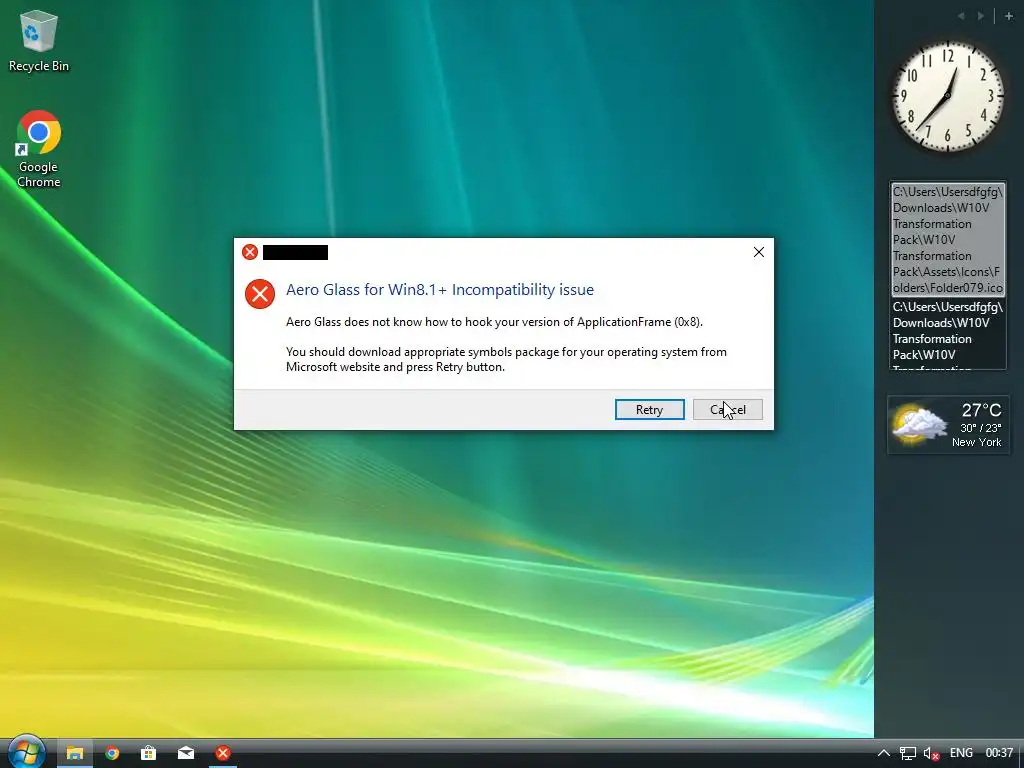The image size is (1024, 768).
Task: Go to the next sidebar page arrow
Action: click(981, 16)
